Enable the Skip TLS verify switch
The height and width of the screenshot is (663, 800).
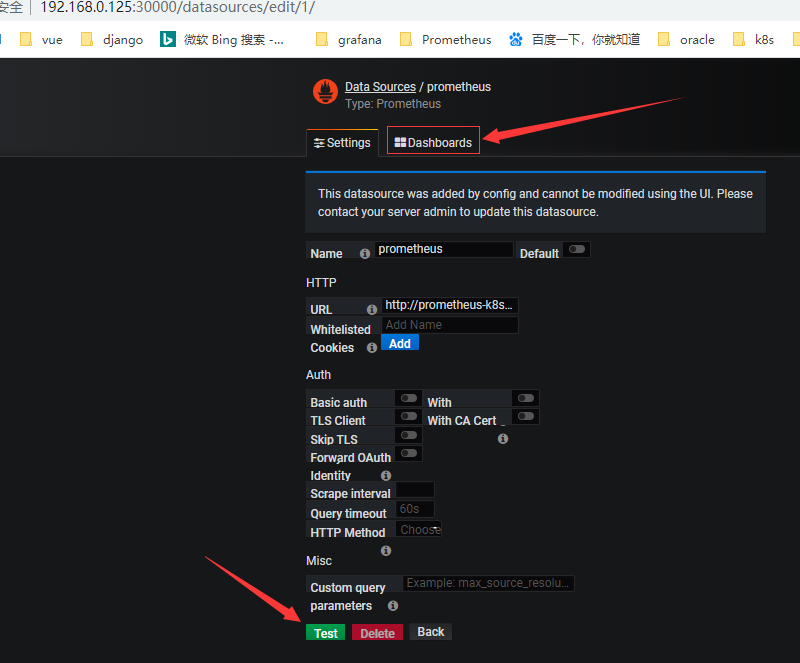pos(409,435)
